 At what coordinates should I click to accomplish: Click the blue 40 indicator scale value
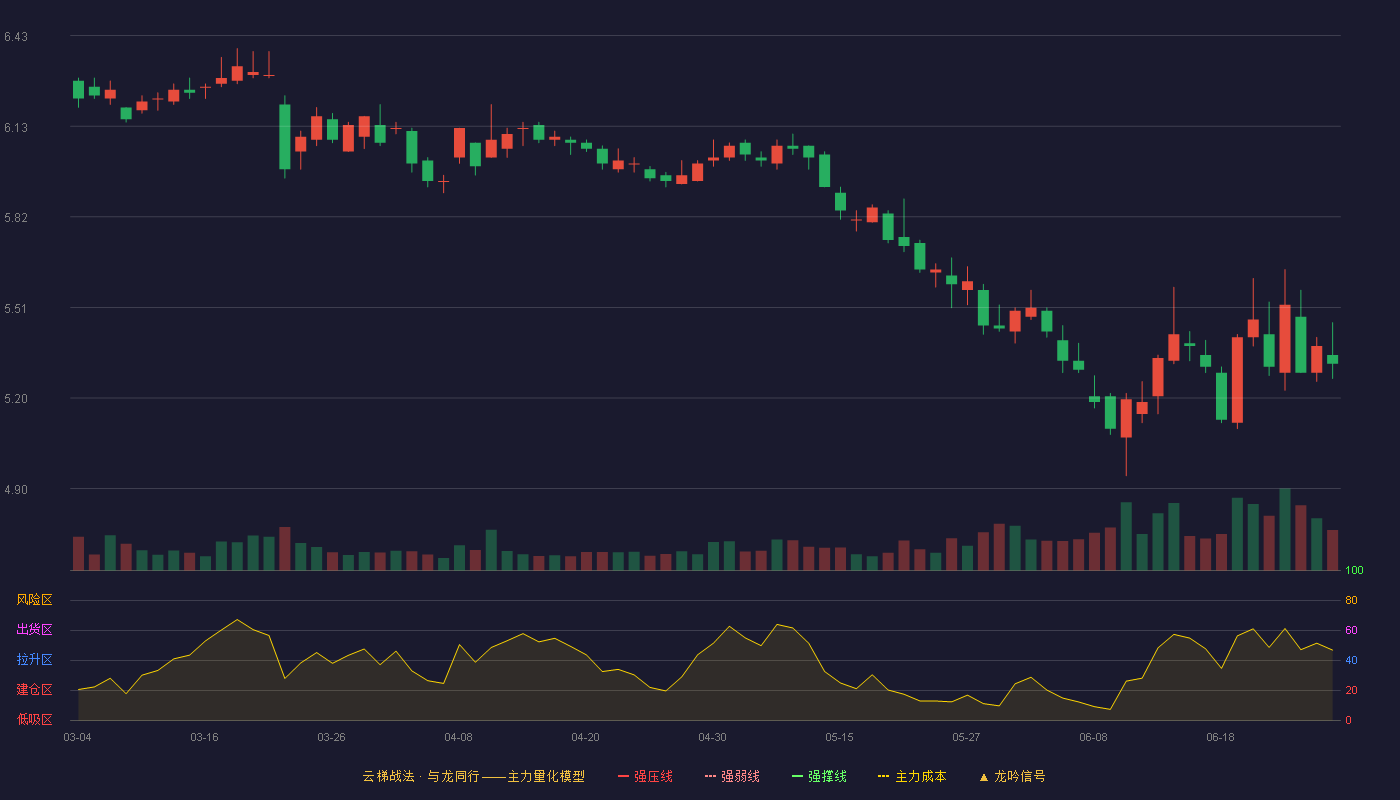tap(1351, 660)
